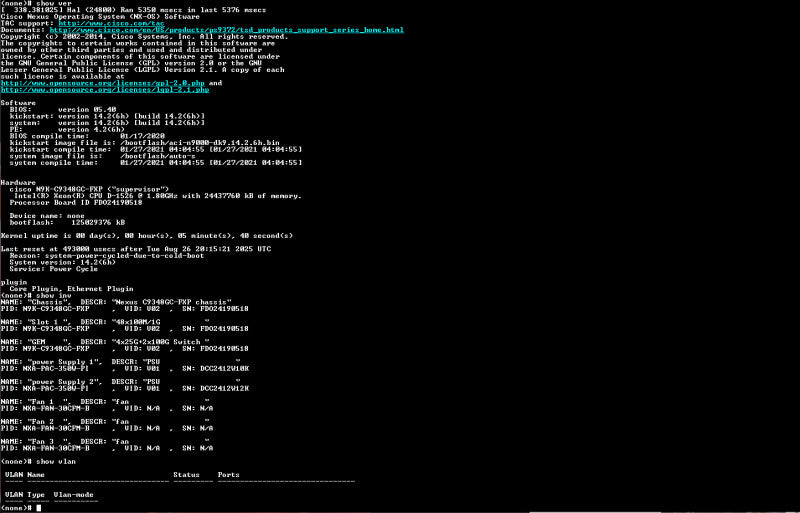
Task: Click the 'Hardware' section heading
Action: [x=18, y=183]
